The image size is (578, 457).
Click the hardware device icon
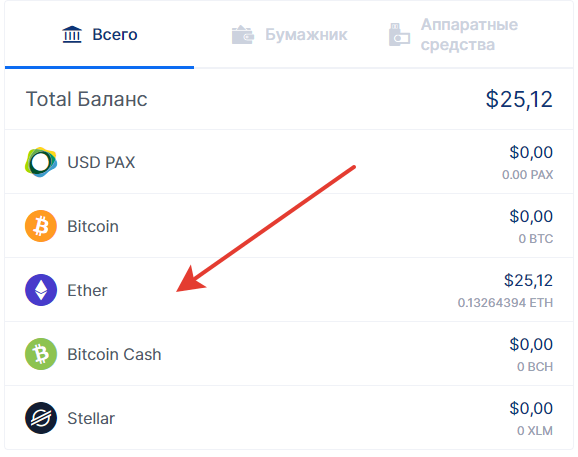(x=399, y=35)
